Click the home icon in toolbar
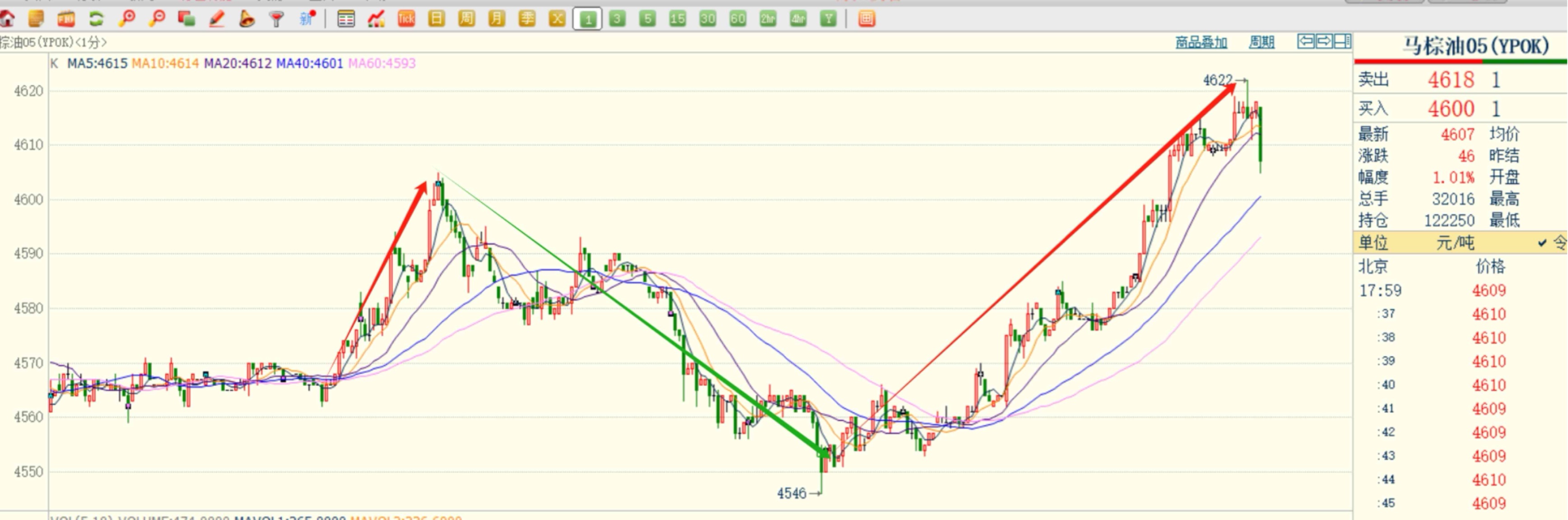The width and height of the screenshot is (1568, 520). coord(7,19)
